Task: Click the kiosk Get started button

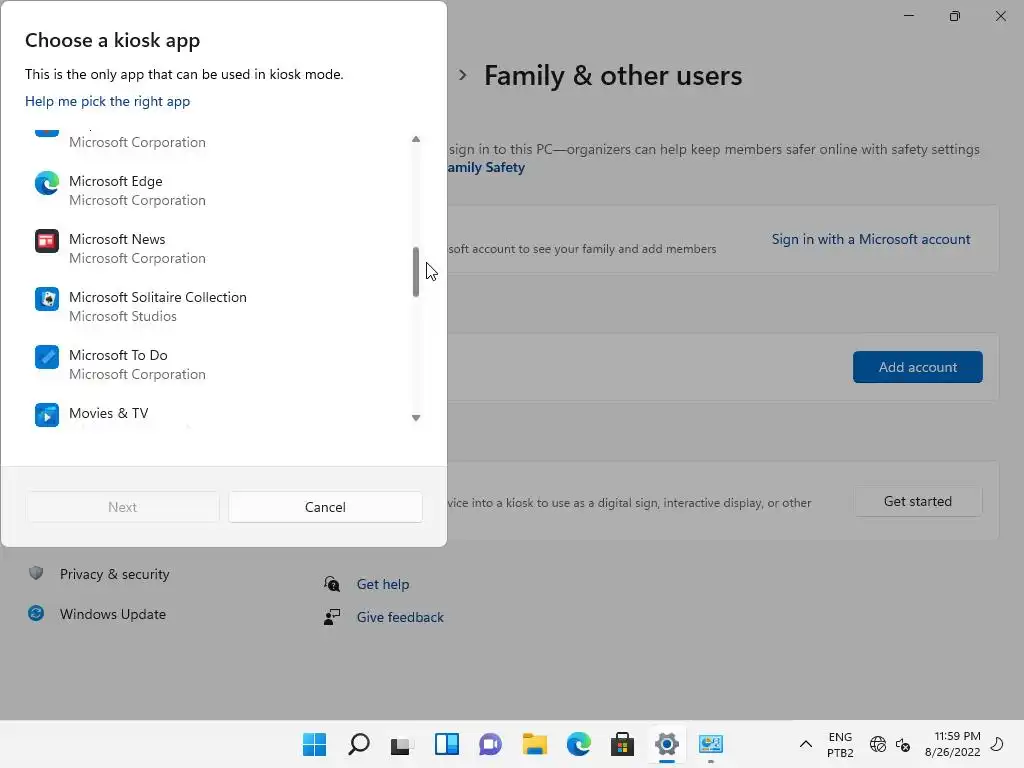Action: click(x=917, y=501)
